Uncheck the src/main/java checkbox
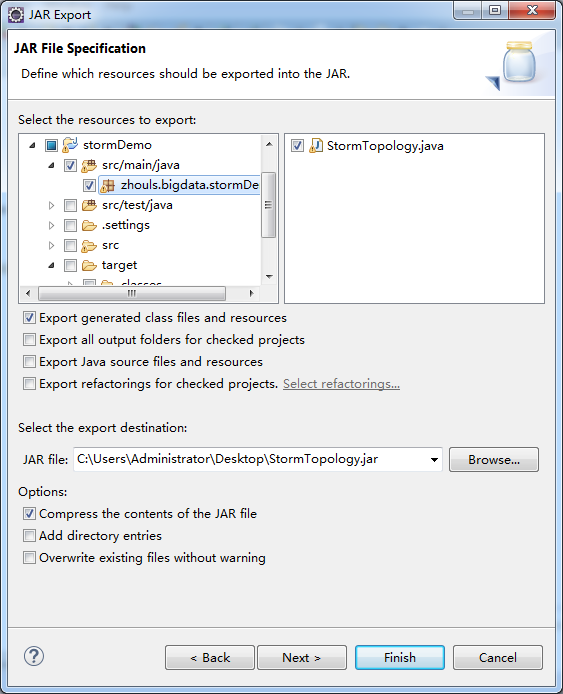 (70, 166)
